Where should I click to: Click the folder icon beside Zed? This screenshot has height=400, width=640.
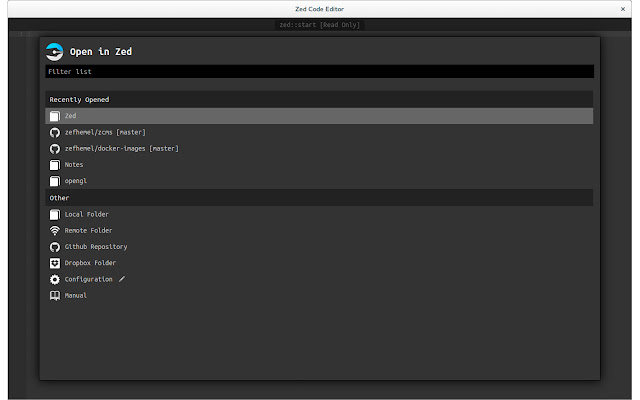55,116
